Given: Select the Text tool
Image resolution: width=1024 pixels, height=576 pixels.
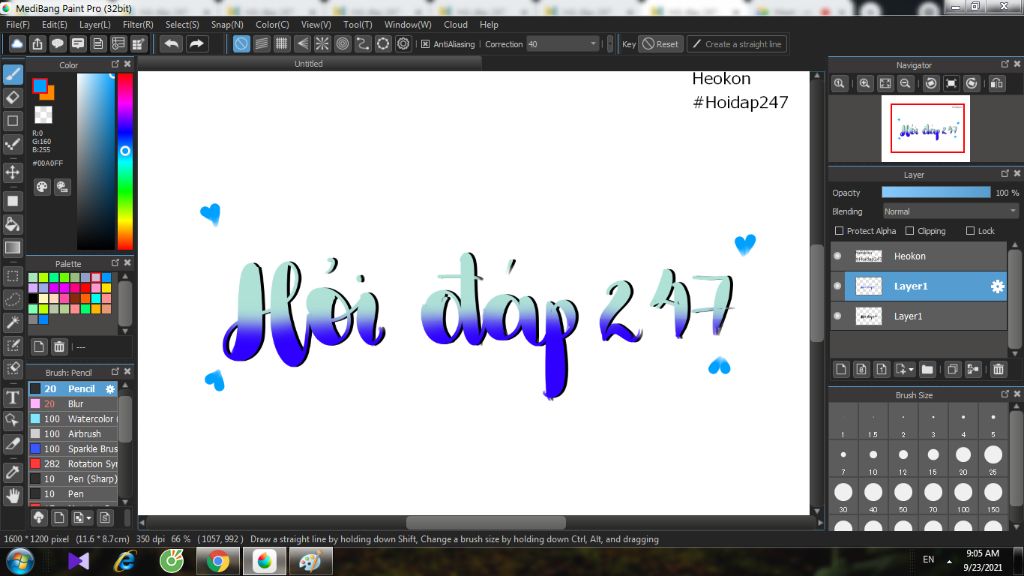Looking at the screenshot, I should coord(12,397).
